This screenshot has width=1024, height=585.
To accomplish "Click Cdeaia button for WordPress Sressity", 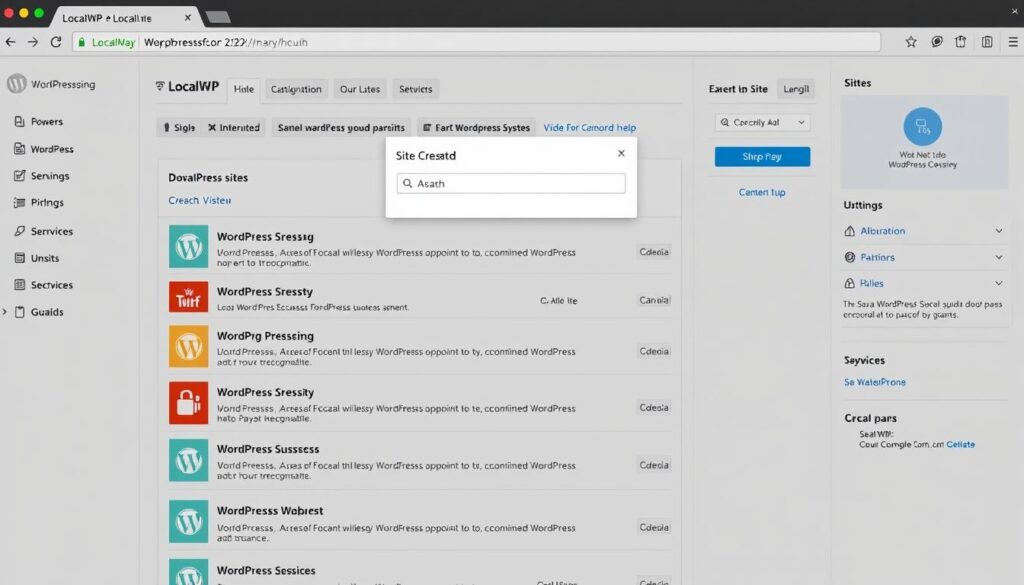I will click(x=654, y=407).
